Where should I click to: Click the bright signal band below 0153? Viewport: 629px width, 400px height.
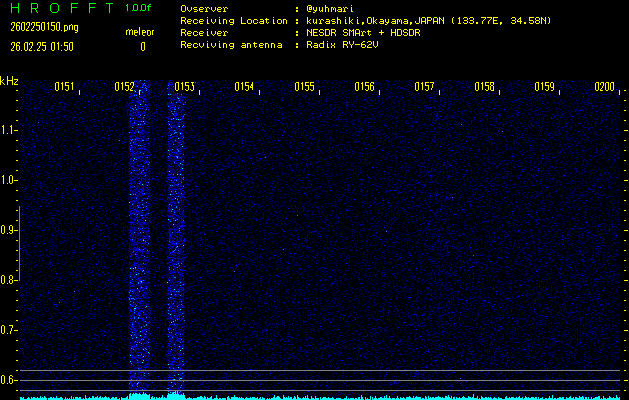(x=176, y=240)
